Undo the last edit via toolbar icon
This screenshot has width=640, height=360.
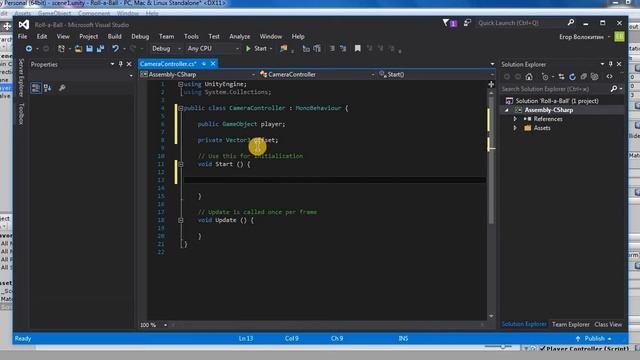(x=116, y=49)
